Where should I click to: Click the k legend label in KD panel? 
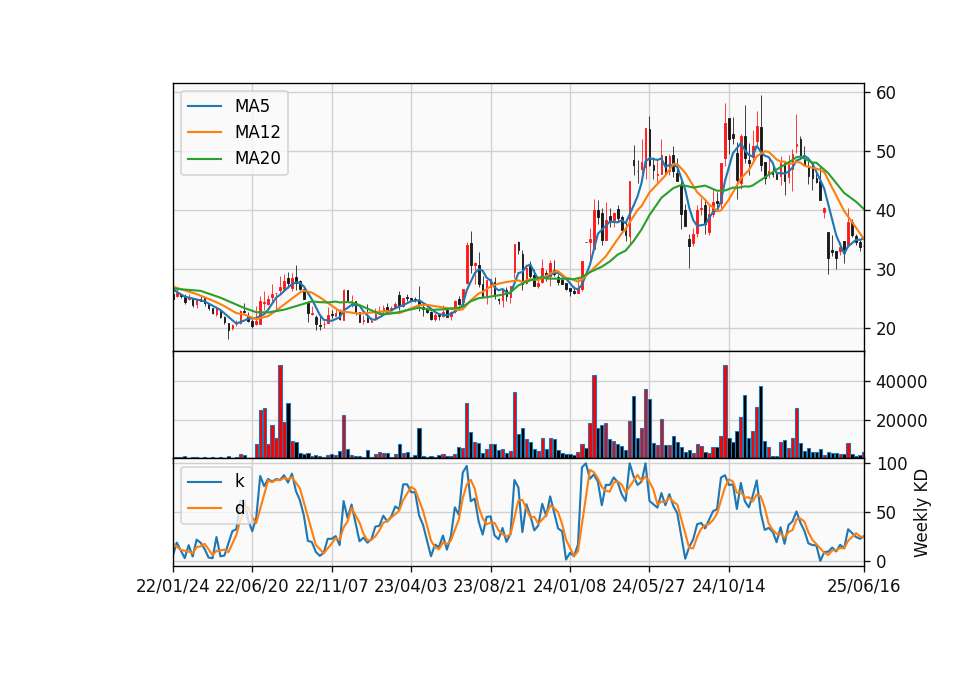[x=239, y=481]
